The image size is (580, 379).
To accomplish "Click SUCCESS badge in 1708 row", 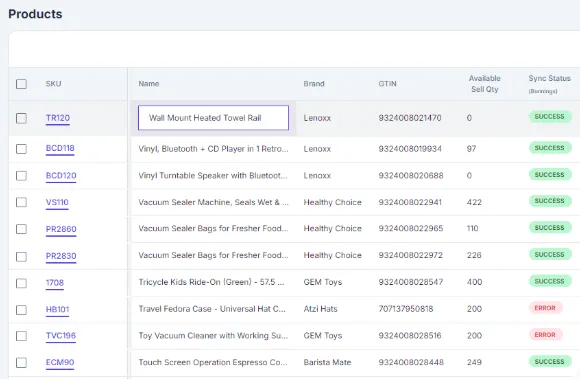I will click(x=550, y=281).
